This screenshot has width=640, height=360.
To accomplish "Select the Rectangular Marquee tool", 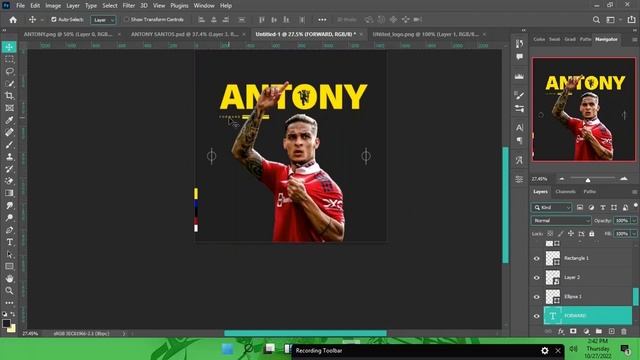I will tap(9, 59).
